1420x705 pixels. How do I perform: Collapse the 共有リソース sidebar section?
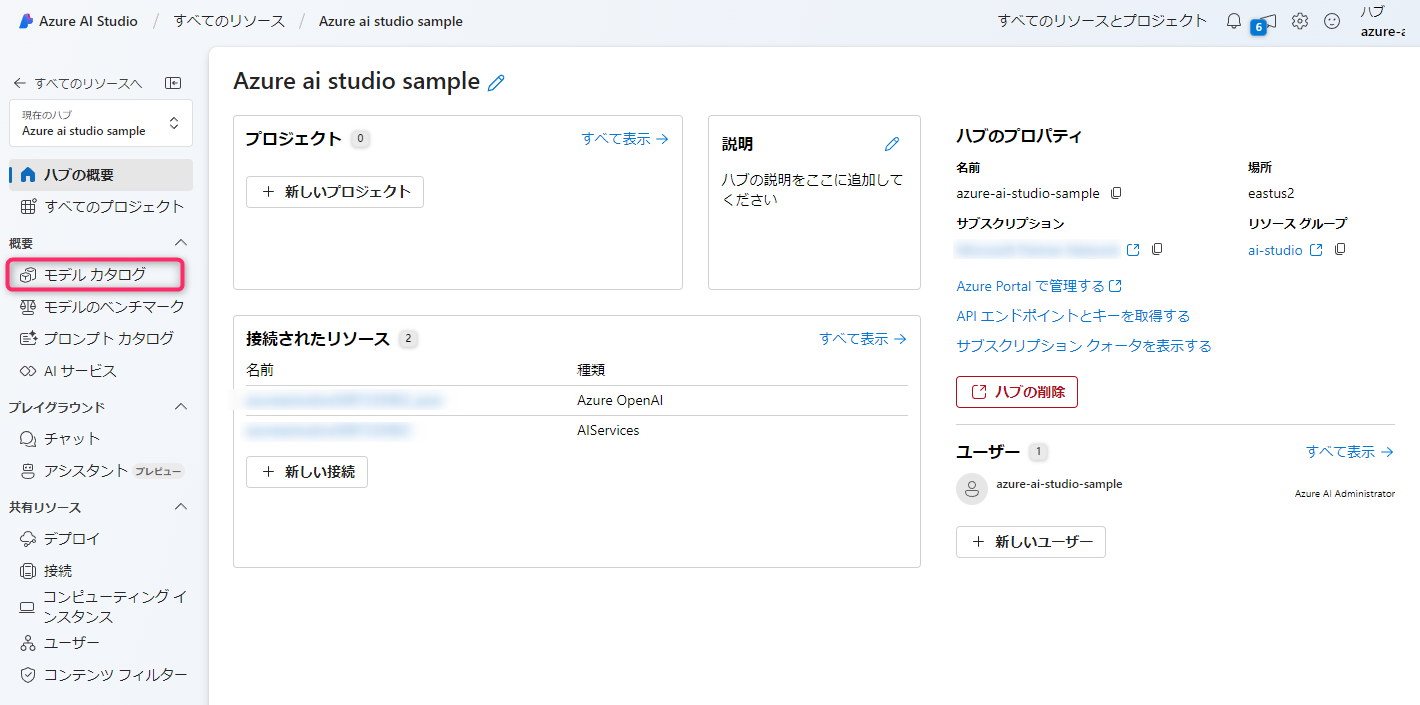(x=181, y=507)
